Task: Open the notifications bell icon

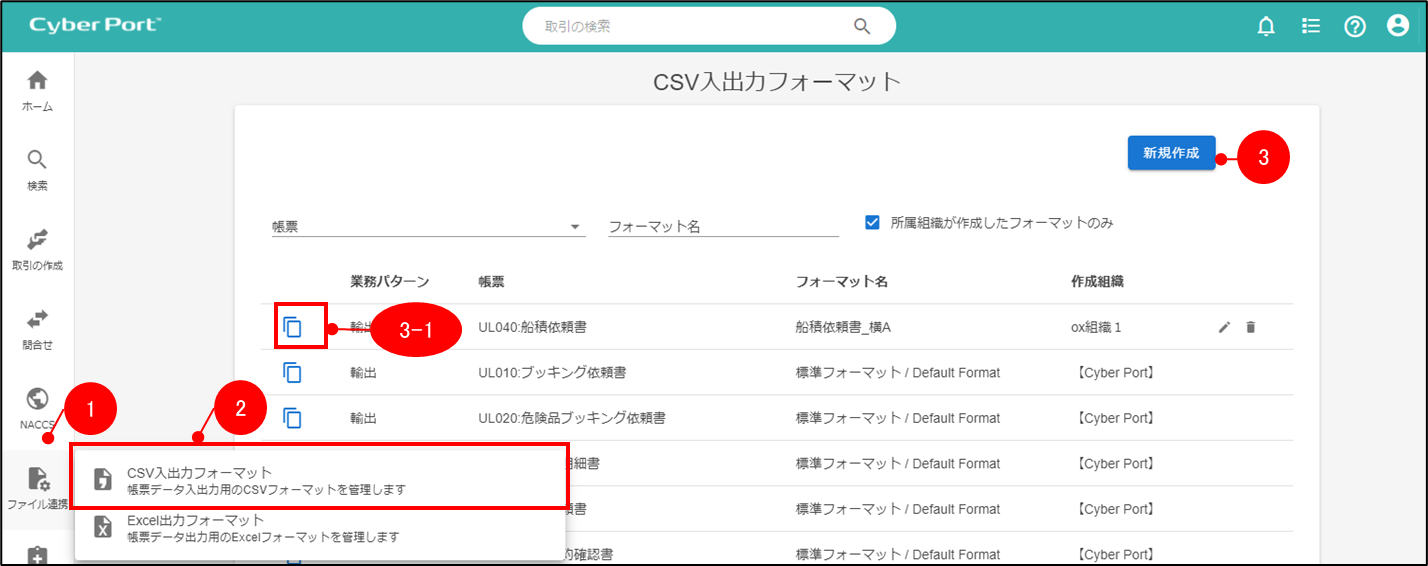Action: pos(1266,27)
